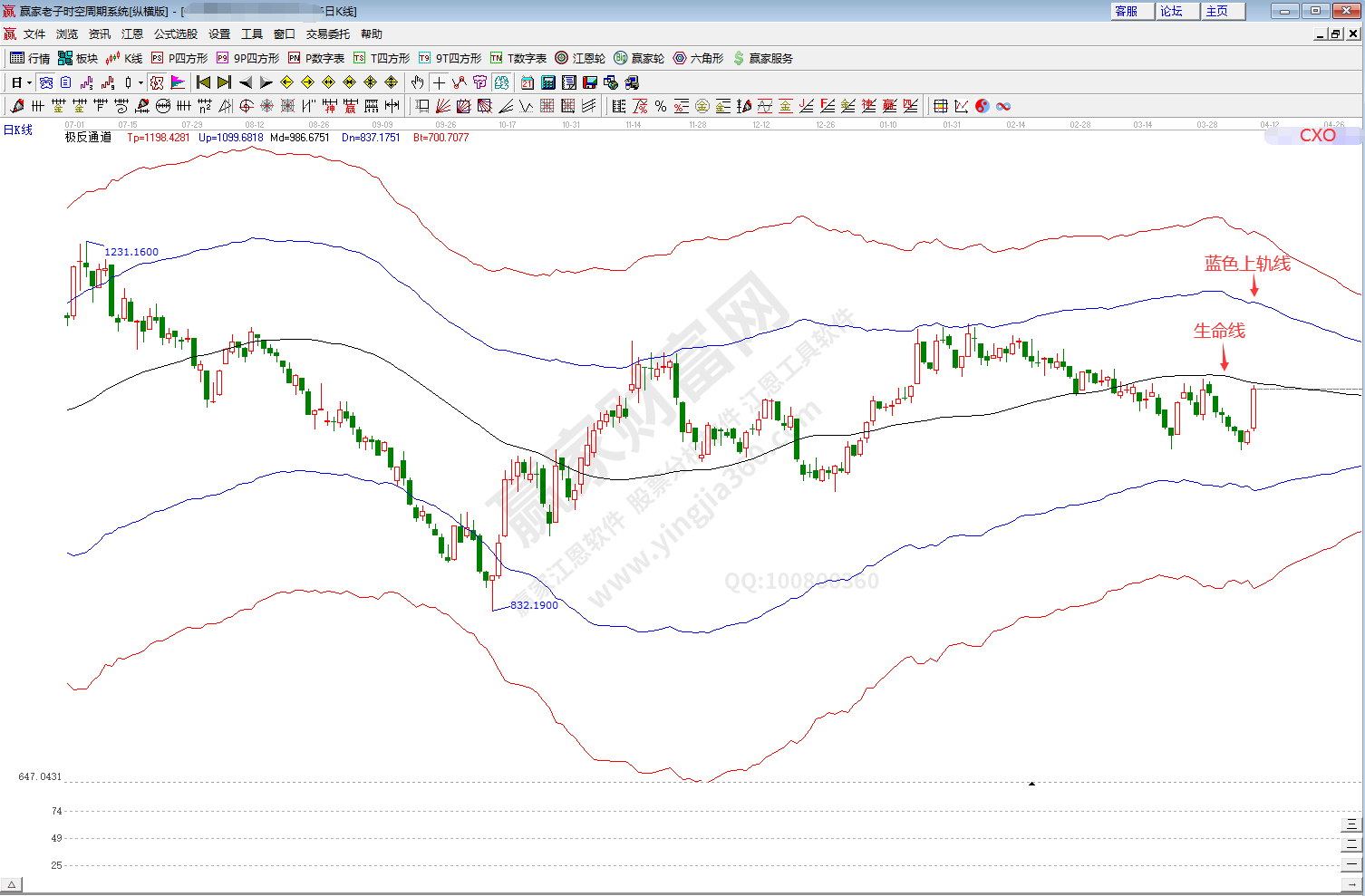1365x896 pixels.
Task: Expand the bottom-left indicator panel triangle
Action: click(x=12, y=884)
